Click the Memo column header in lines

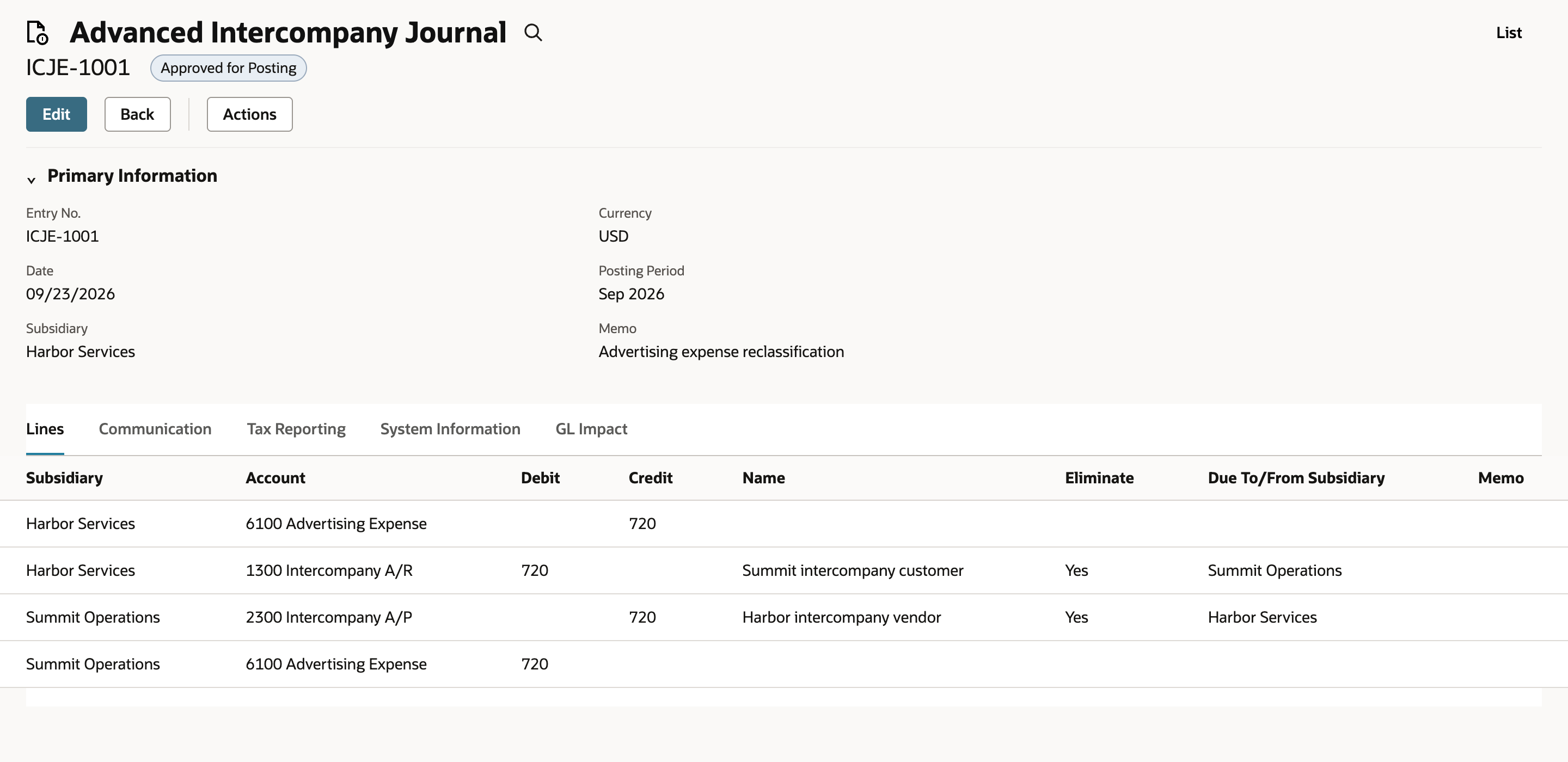tap(1501, 478)
